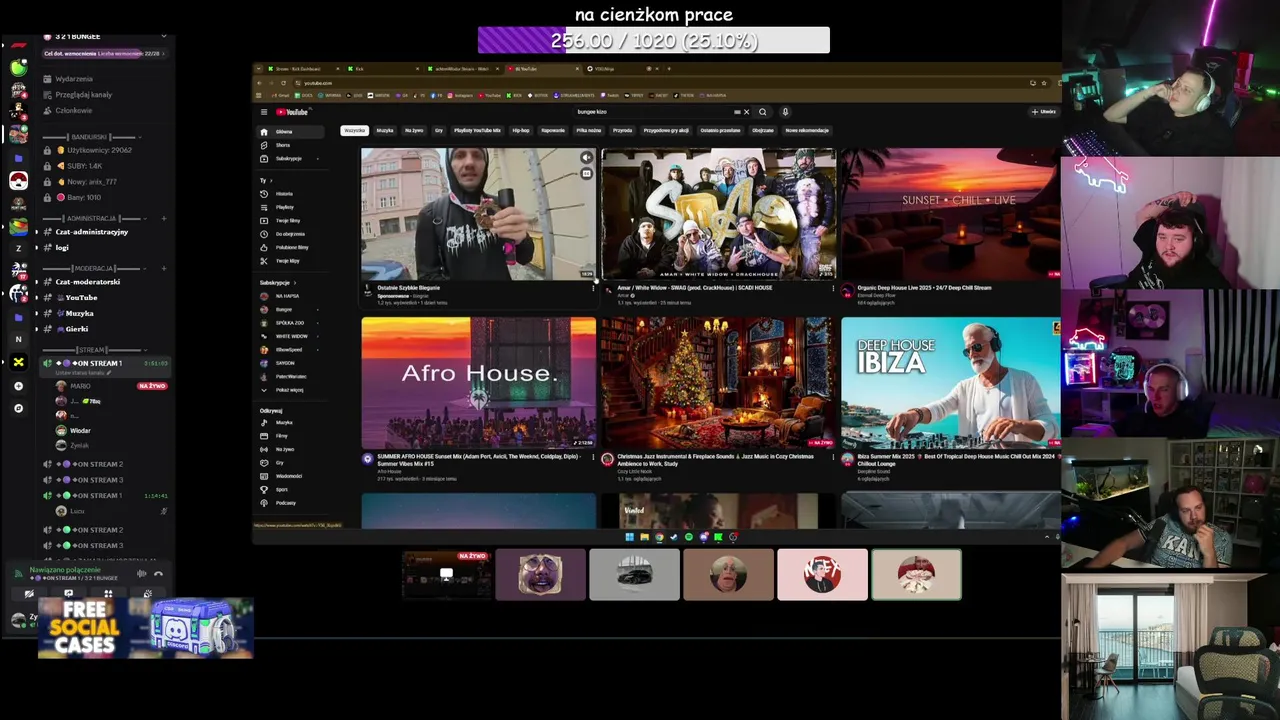1280x720 pixels.
Task: Open Wiadomości under Odkrywaj in YouTube
Action: click(x=291, y=476)
